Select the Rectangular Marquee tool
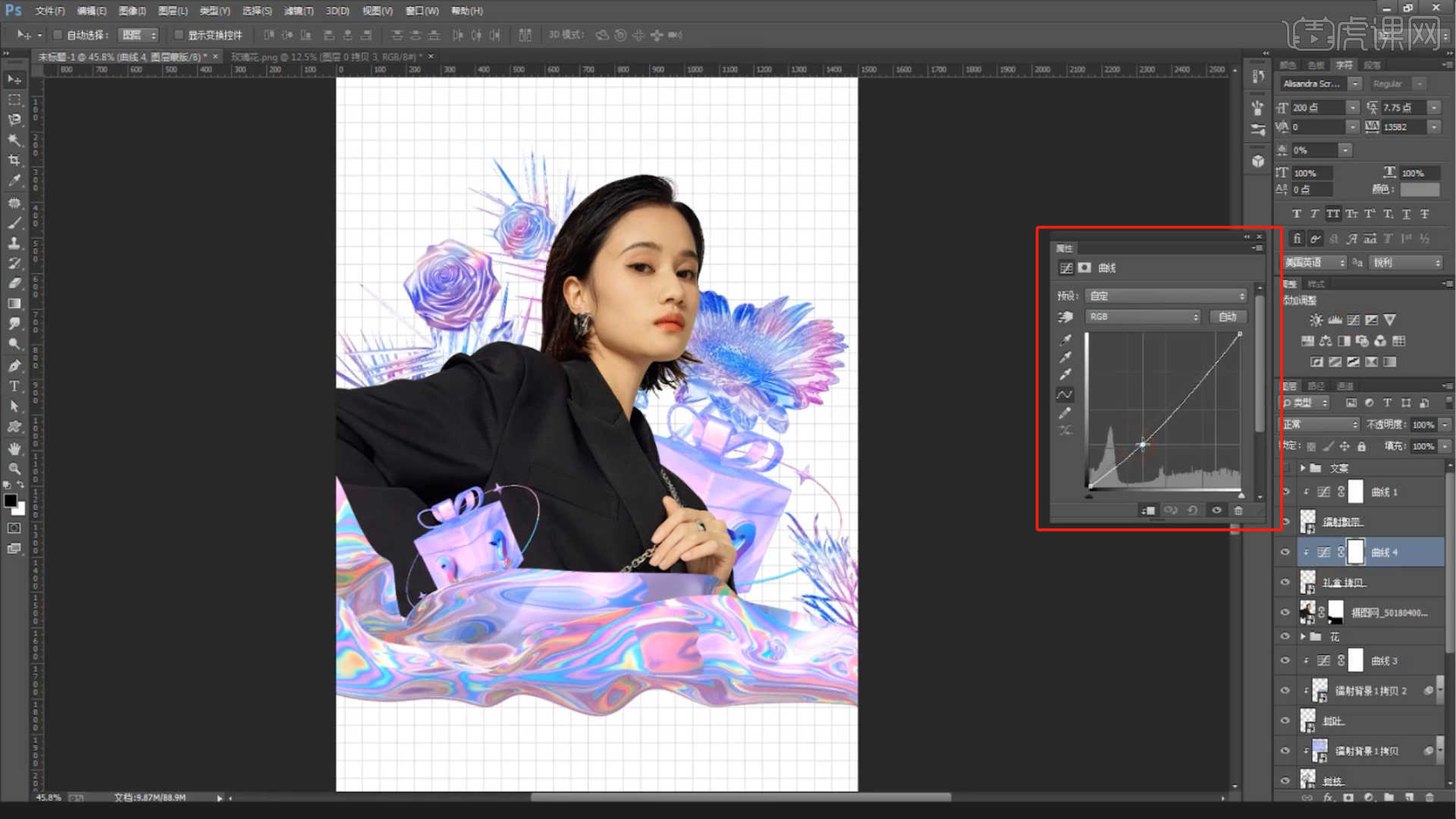The height and width of the screenshot is (819, 1456). (14, 99)
